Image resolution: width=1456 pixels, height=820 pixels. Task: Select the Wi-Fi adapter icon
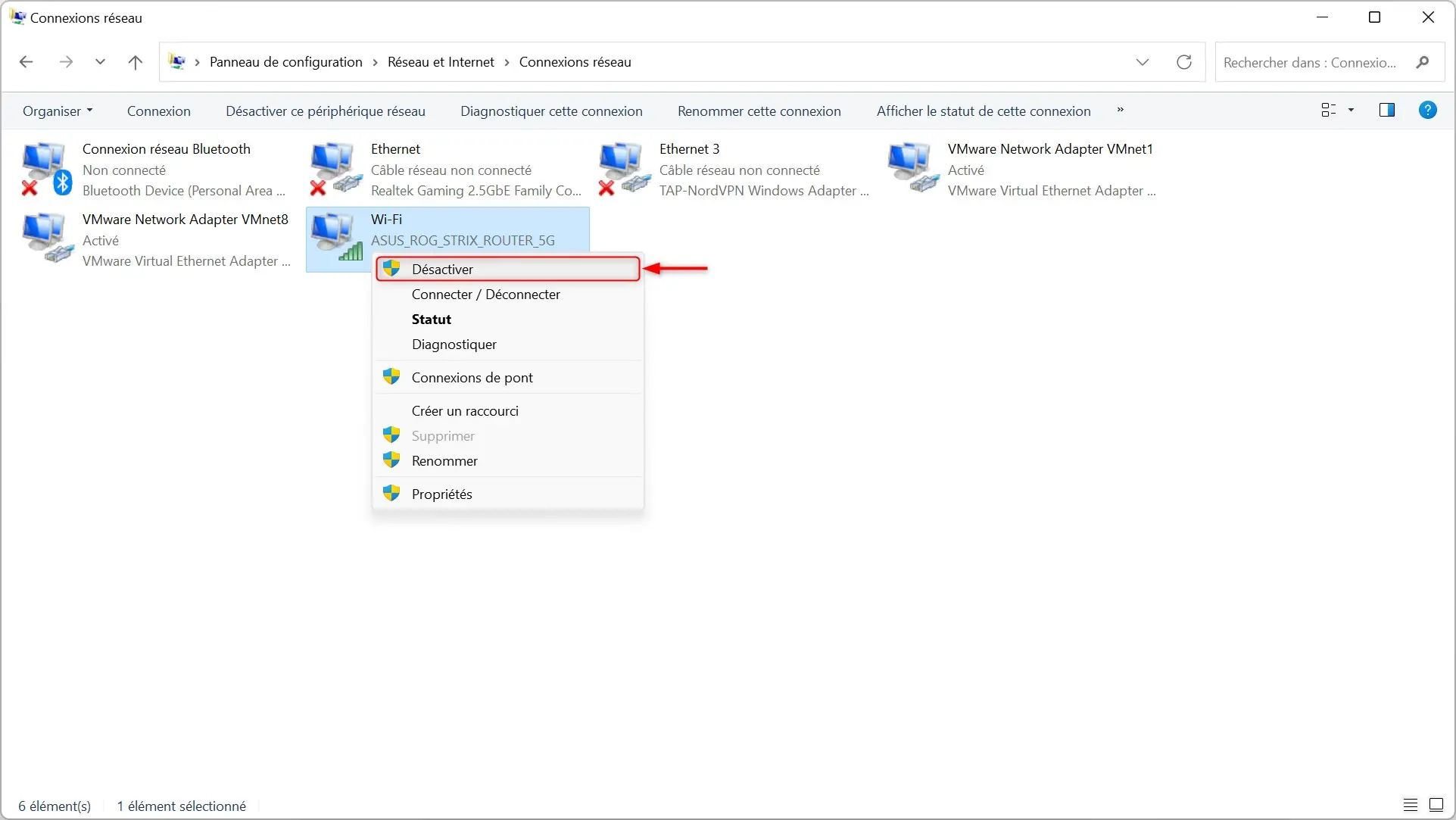click(336, 237)
